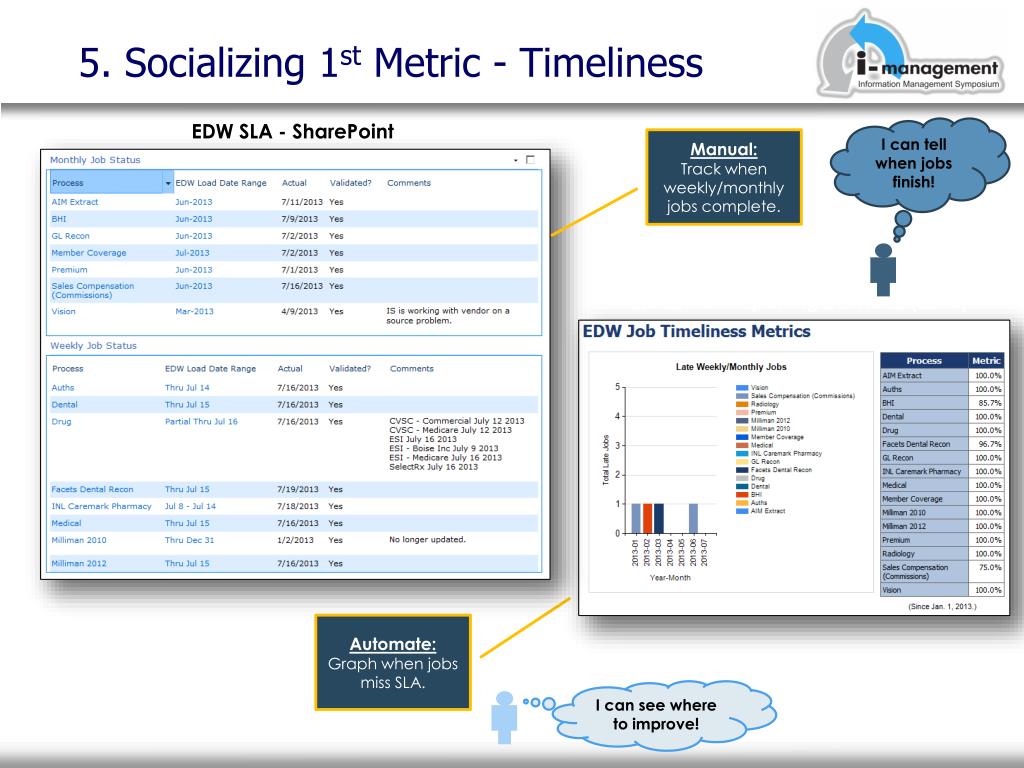Sort by weekly EDW Load Date Range header
The width and height of the screenshot is (1024, 768).
[210, 369]
